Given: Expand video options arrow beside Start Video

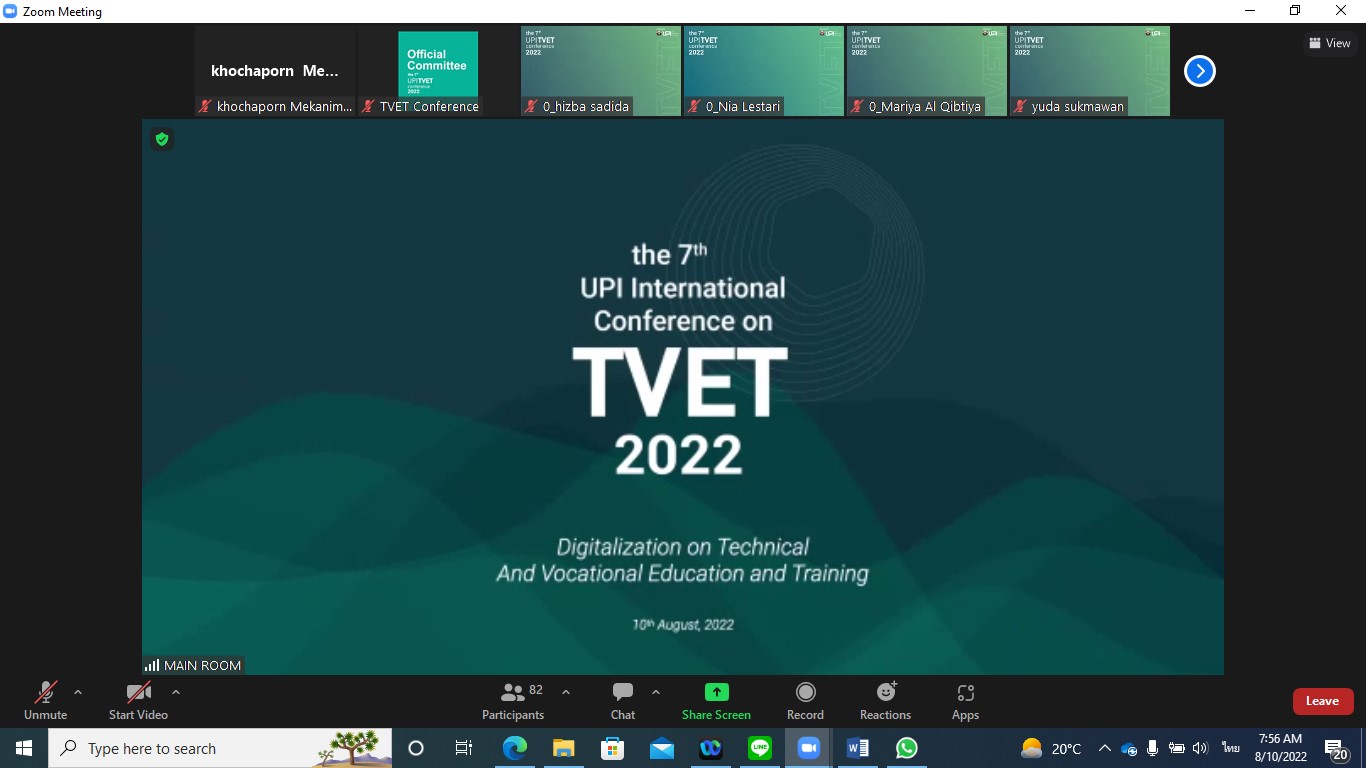Looking at the screenshot, I should coord(176,692).
